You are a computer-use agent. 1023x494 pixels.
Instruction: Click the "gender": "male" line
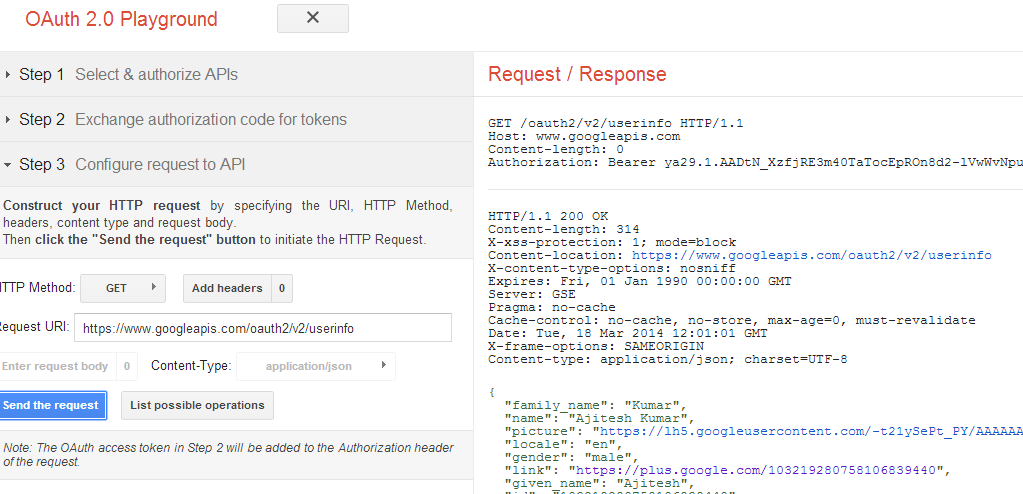pyautogui.click(x=572, y=457)
